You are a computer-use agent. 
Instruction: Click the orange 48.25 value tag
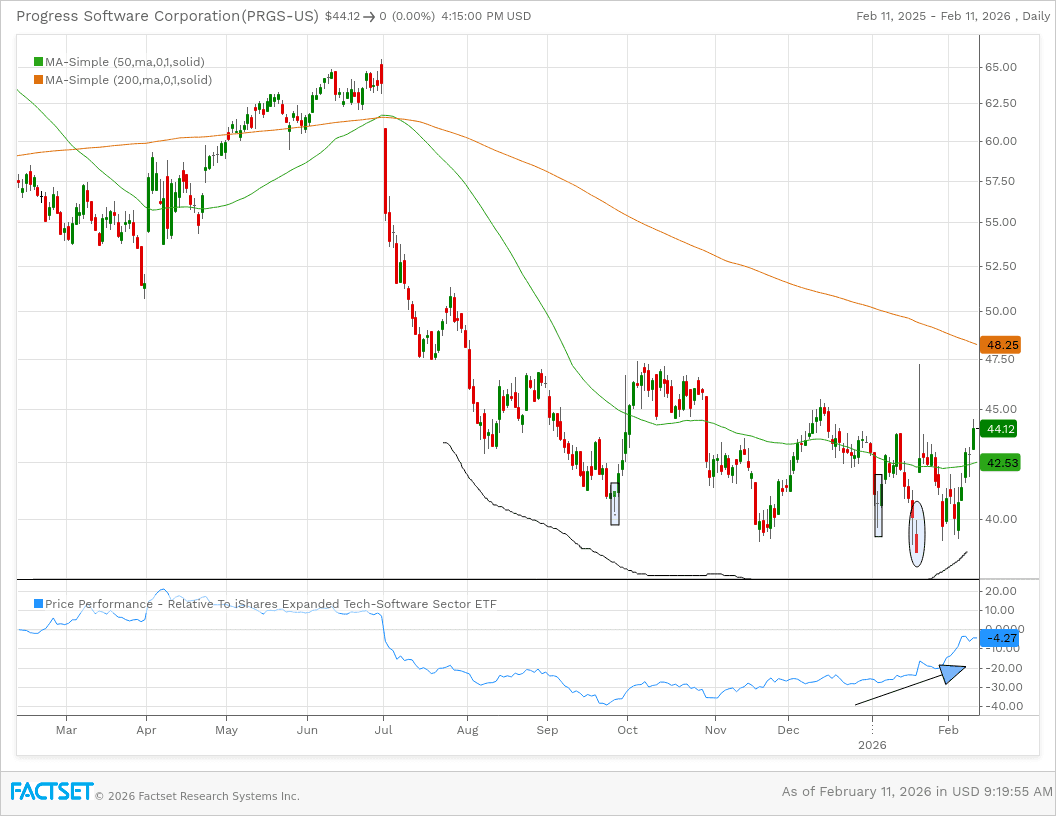1001,345
